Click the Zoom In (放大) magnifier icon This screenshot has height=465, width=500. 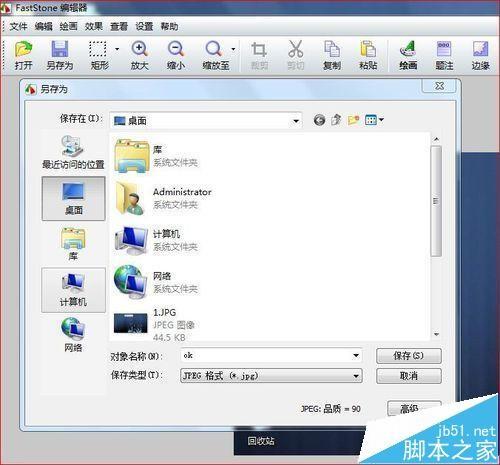tap(139, 55)
